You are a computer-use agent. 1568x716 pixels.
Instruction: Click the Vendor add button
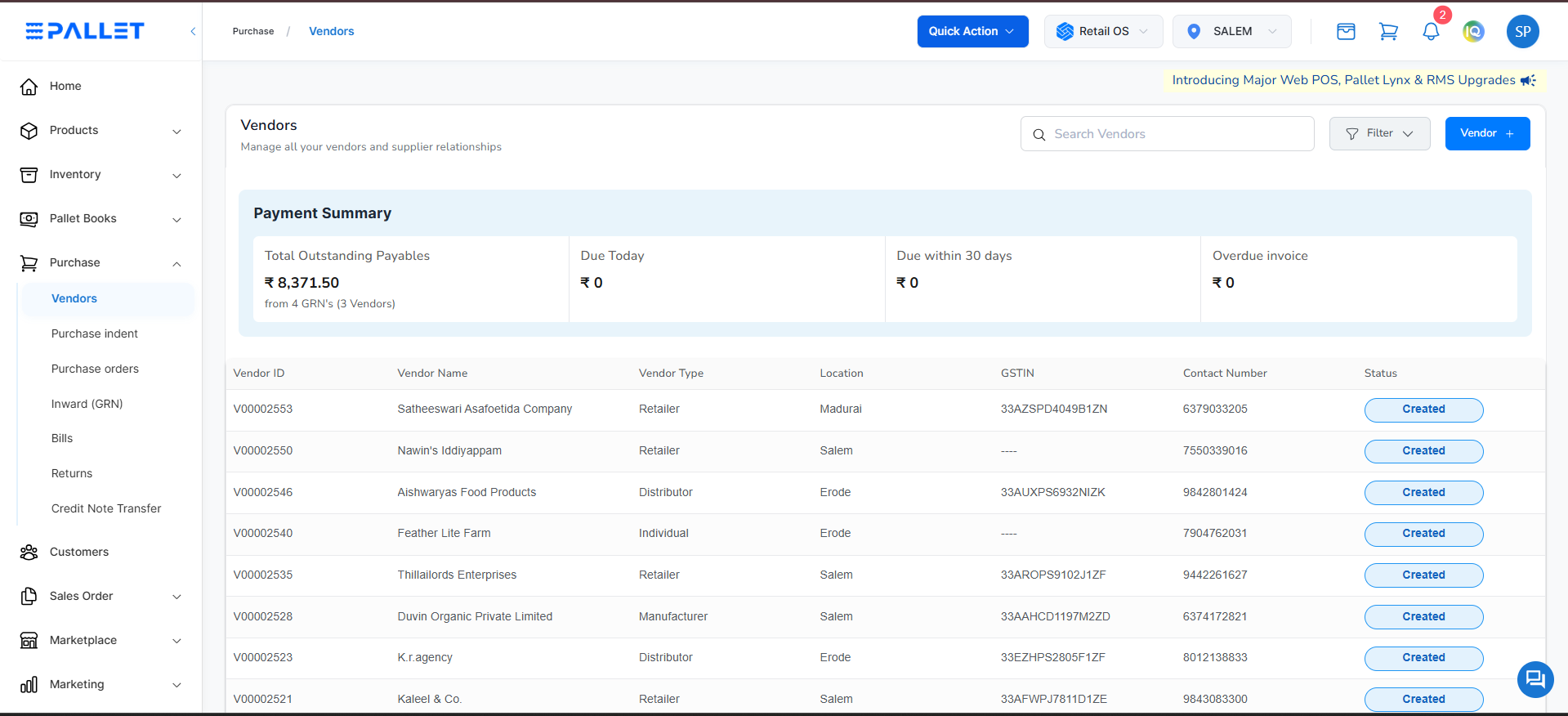(1486, 133)
